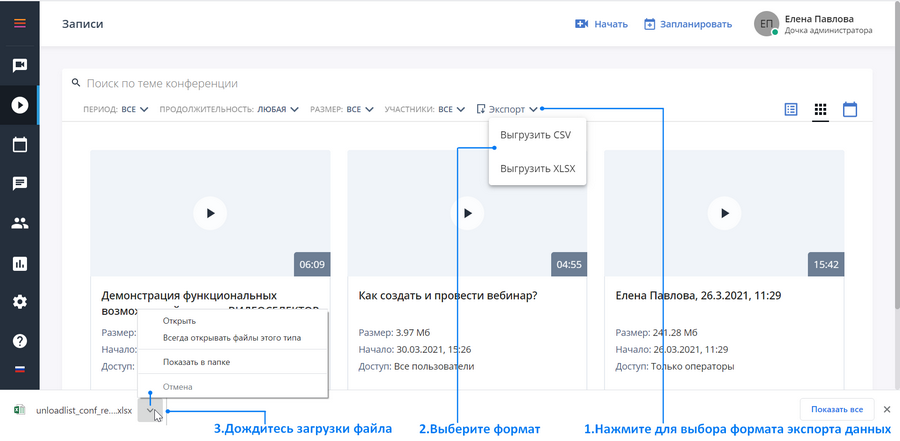Change language via Russian flag icon
The width and height of the screenshot is (900, 441).
20,369
